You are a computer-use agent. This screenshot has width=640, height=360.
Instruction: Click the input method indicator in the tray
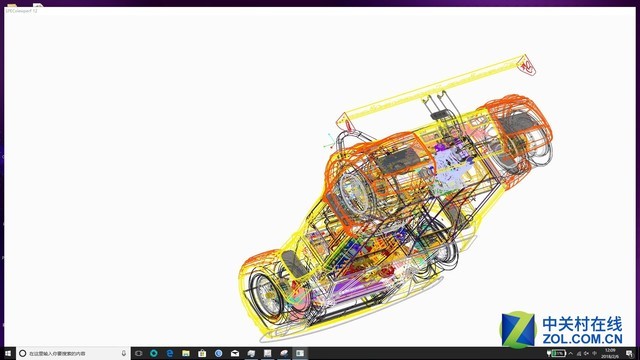coord(594,353)
